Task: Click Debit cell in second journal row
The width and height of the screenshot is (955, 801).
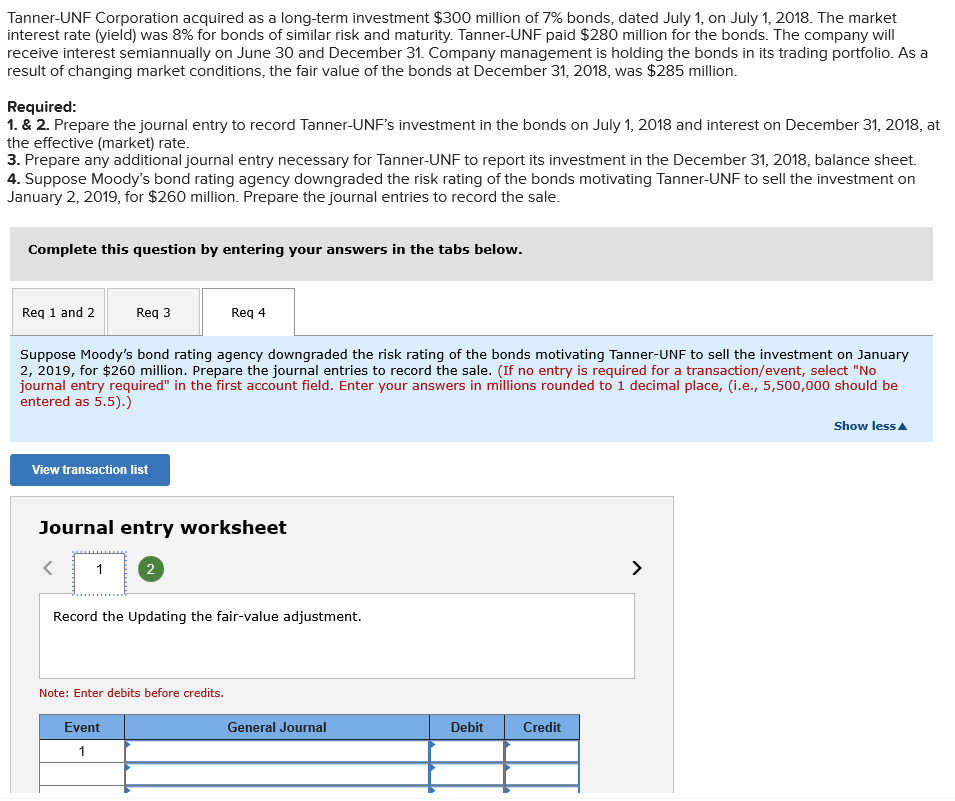Action: (467, 774)
